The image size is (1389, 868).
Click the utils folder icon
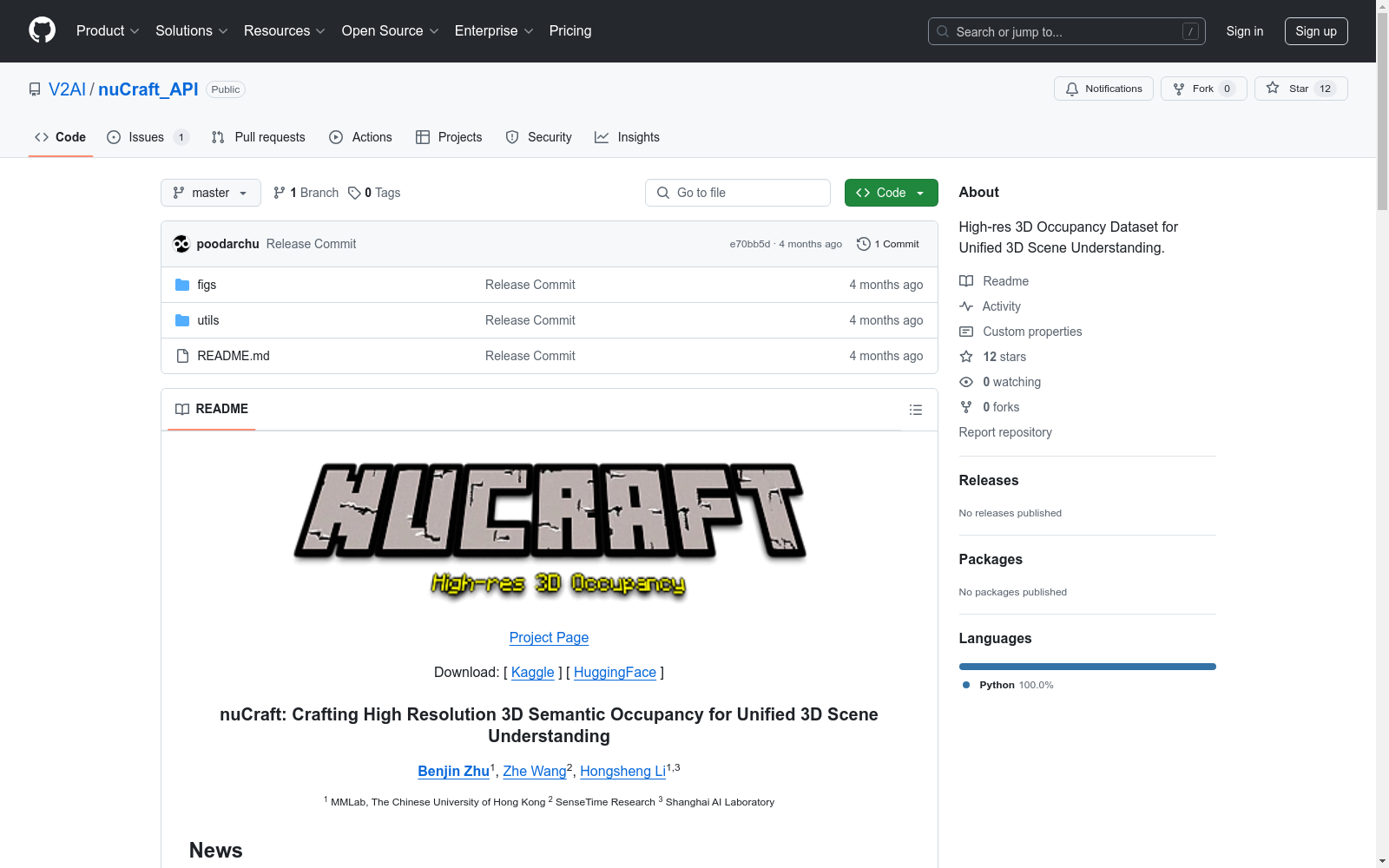point(182,320)
